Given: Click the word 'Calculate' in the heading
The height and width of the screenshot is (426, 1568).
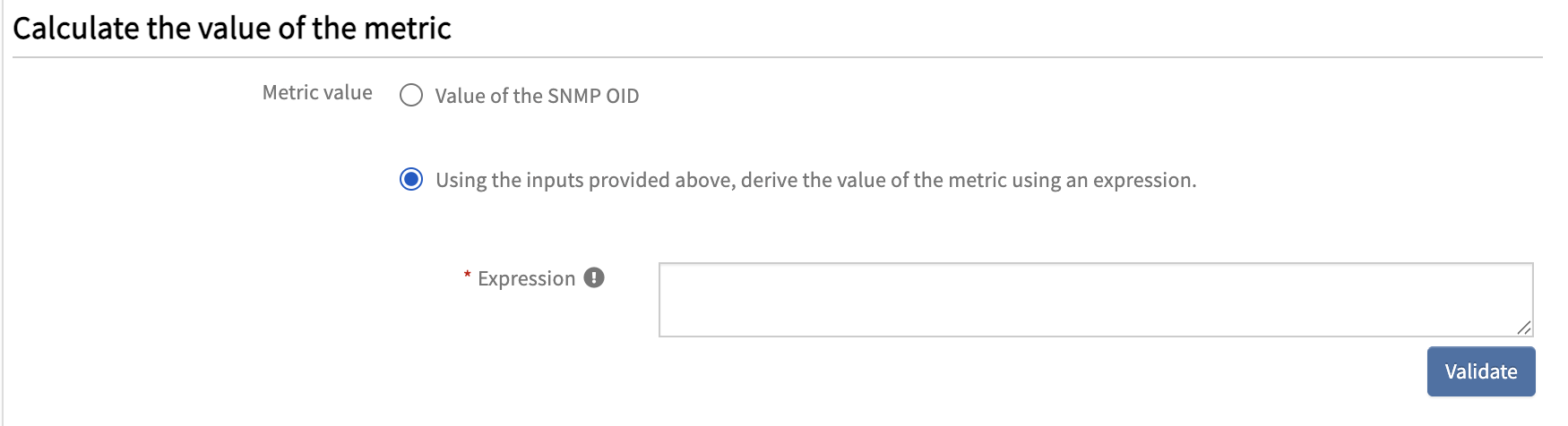Looking at the screenshot, I should pyautogui.click(x=76, y=29).
